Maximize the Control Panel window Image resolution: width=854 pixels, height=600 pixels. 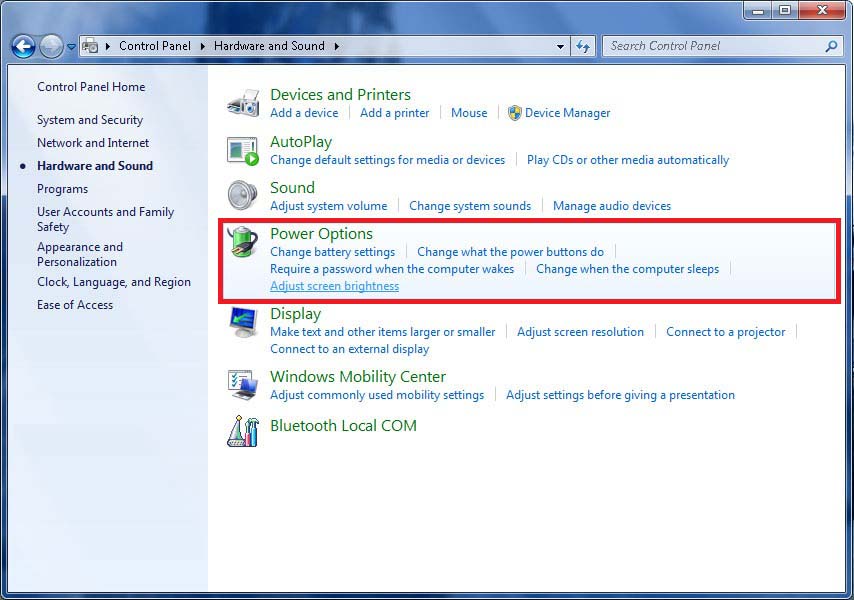(785, 10)
